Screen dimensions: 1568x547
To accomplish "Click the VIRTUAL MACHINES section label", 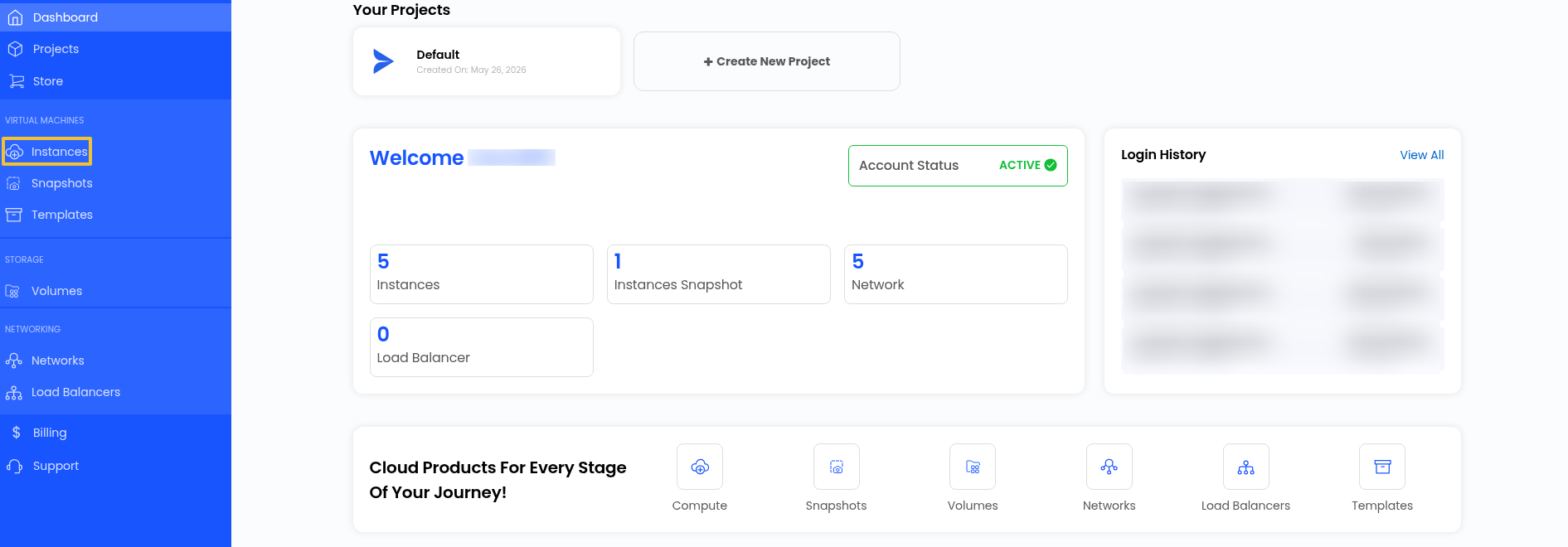I will pyautogui.click(x=45, y=120).
